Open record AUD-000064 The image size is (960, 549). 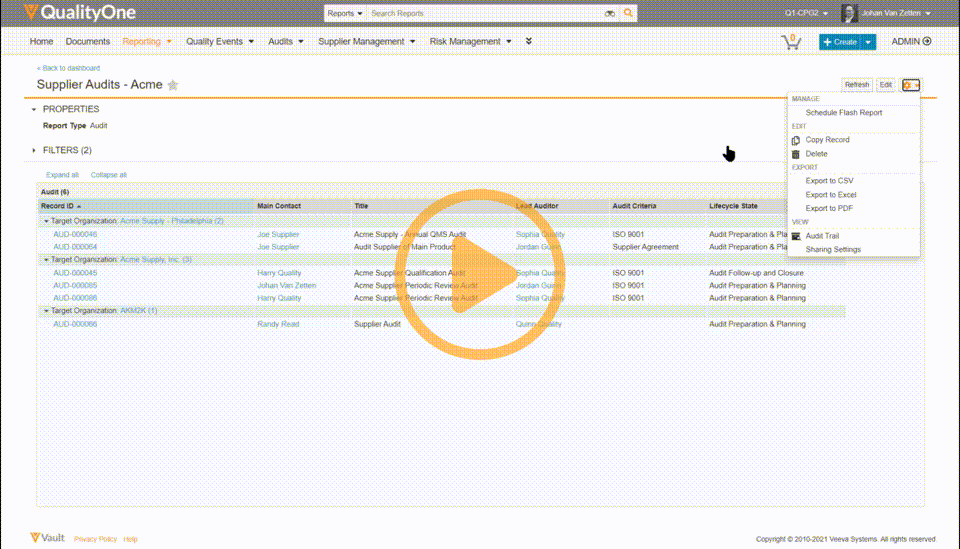point(75,247)
